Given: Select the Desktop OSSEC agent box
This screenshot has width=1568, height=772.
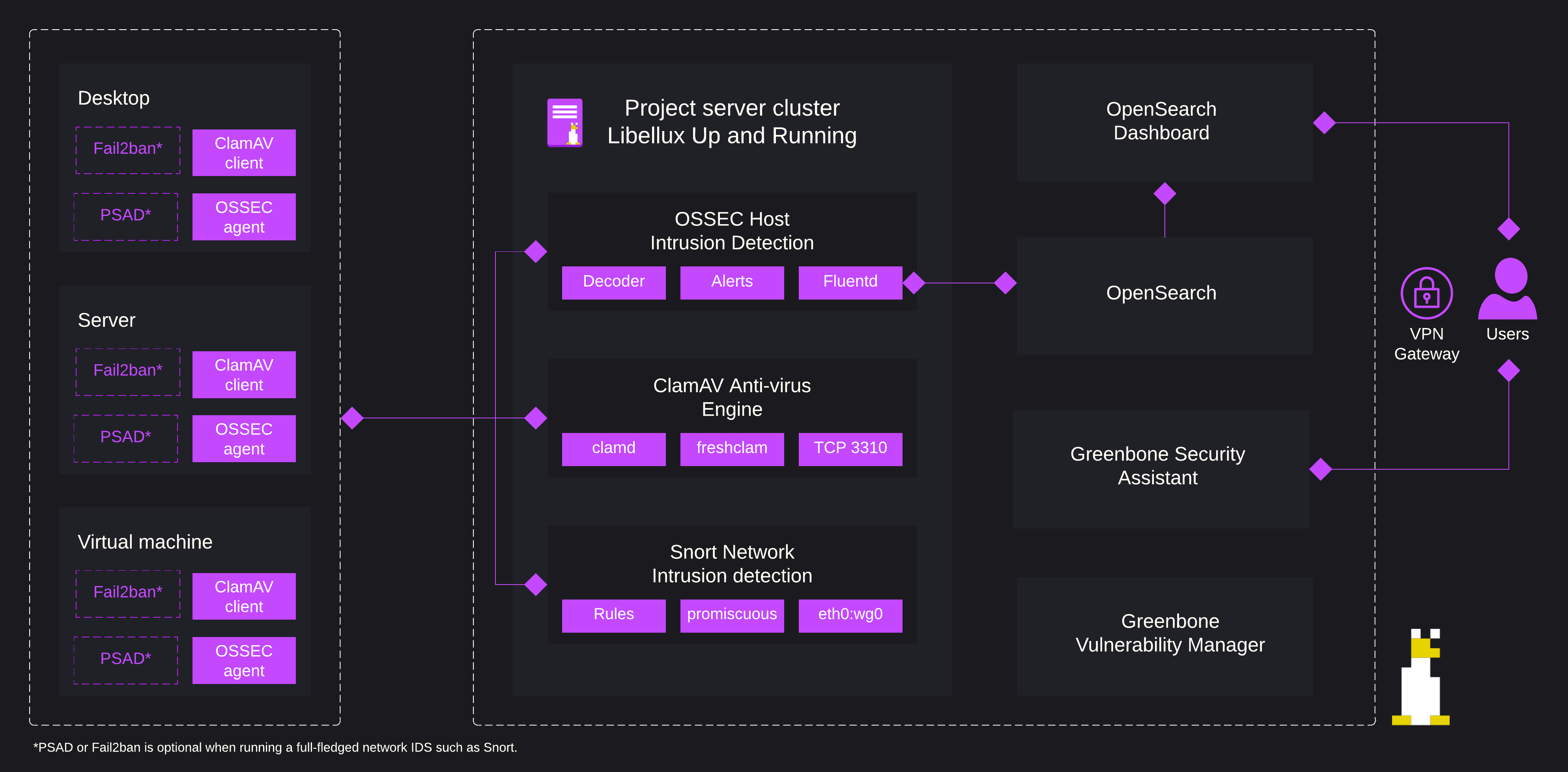Looking at the screenshot, I should (x=244, y=217).
